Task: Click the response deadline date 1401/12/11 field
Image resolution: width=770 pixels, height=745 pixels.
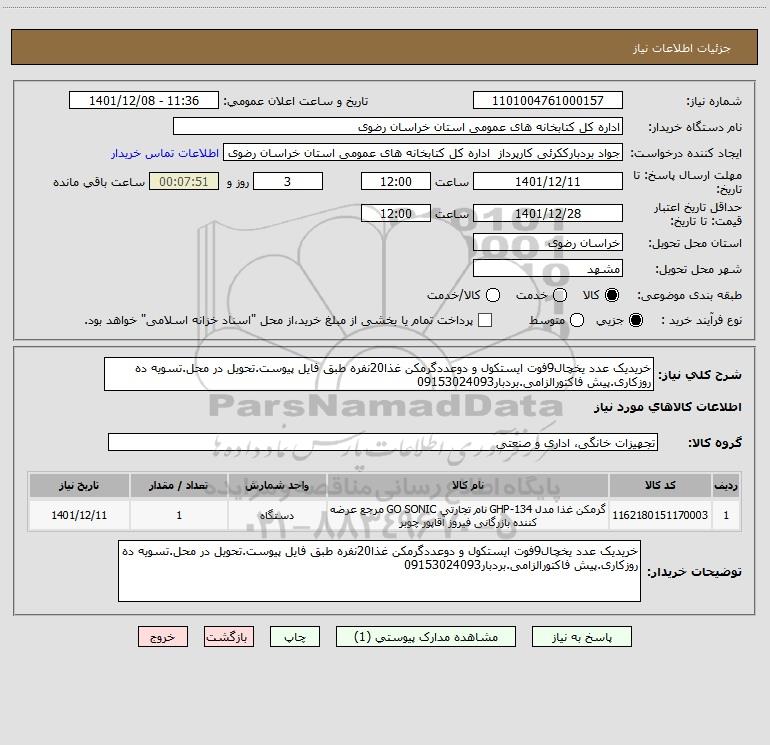Action: click(548, 181)
